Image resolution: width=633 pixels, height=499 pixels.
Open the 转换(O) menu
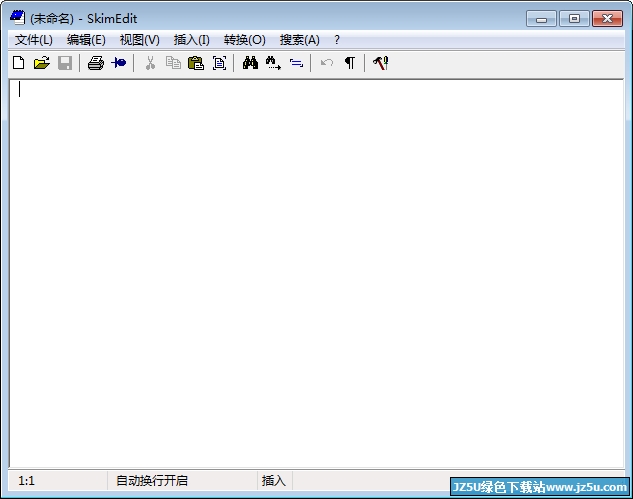point(245,40)
